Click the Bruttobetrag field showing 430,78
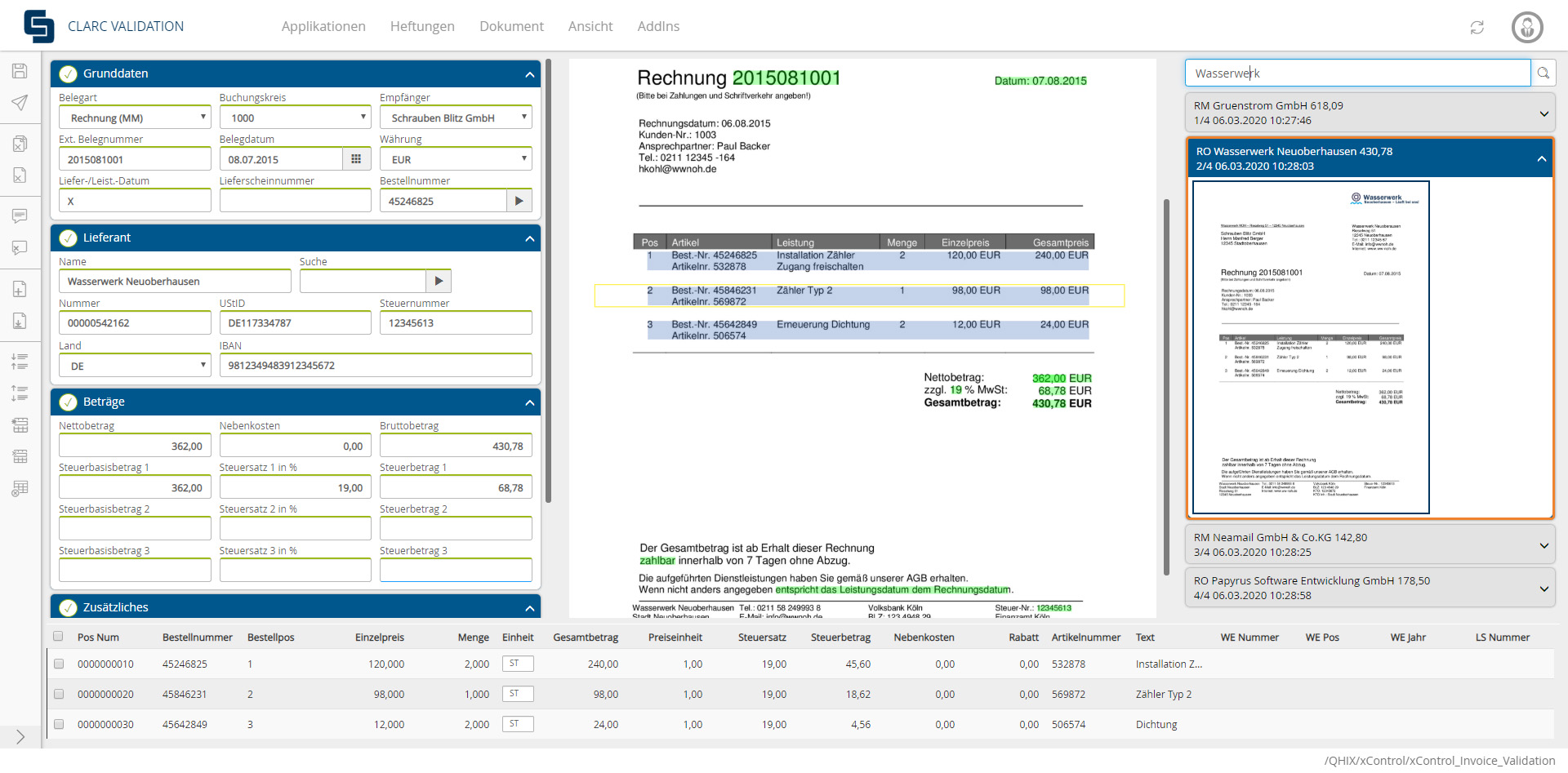The width and height of the screenshot is (1568, 773). click(x=456, y=446)
